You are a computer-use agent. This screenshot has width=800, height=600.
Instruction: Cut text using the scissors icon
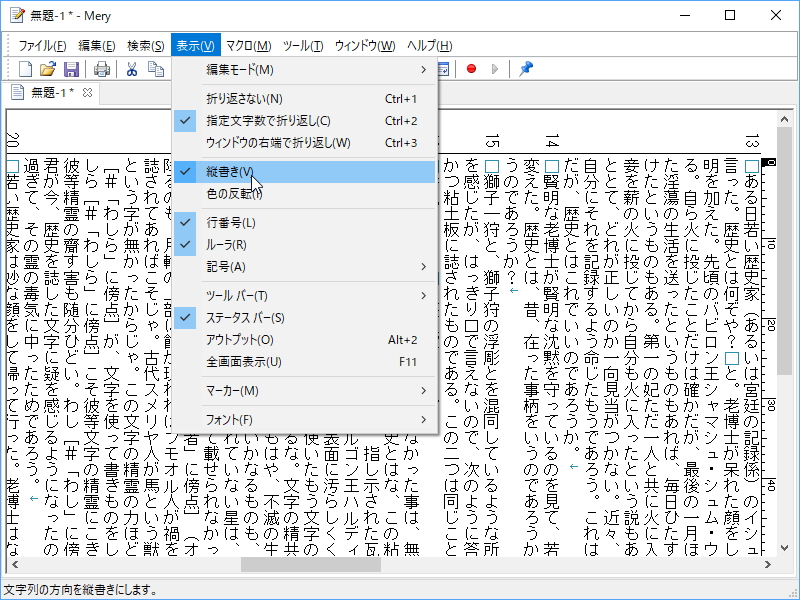[x=129, y=68]
